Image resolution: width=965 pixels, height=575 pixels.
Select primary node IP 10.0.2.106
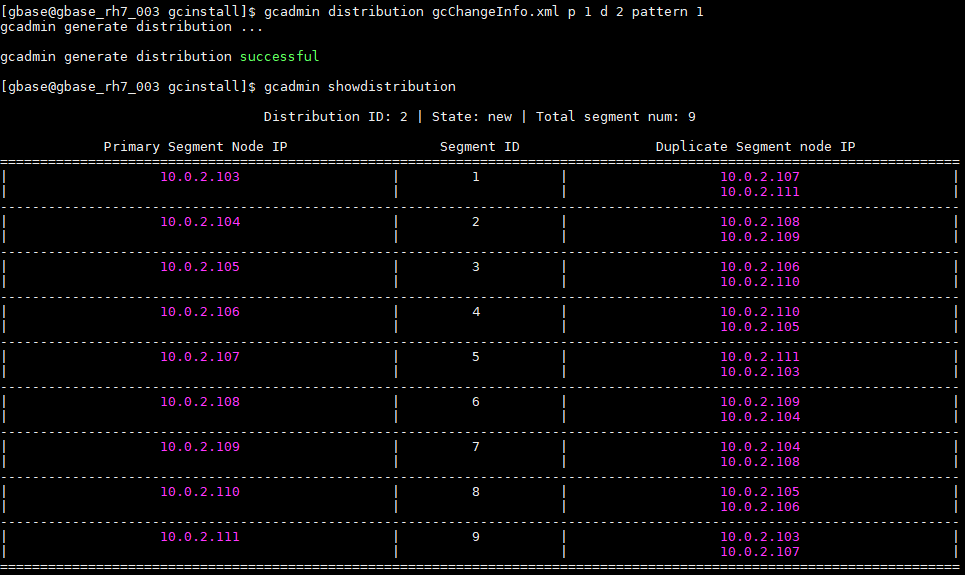(200, 312)
